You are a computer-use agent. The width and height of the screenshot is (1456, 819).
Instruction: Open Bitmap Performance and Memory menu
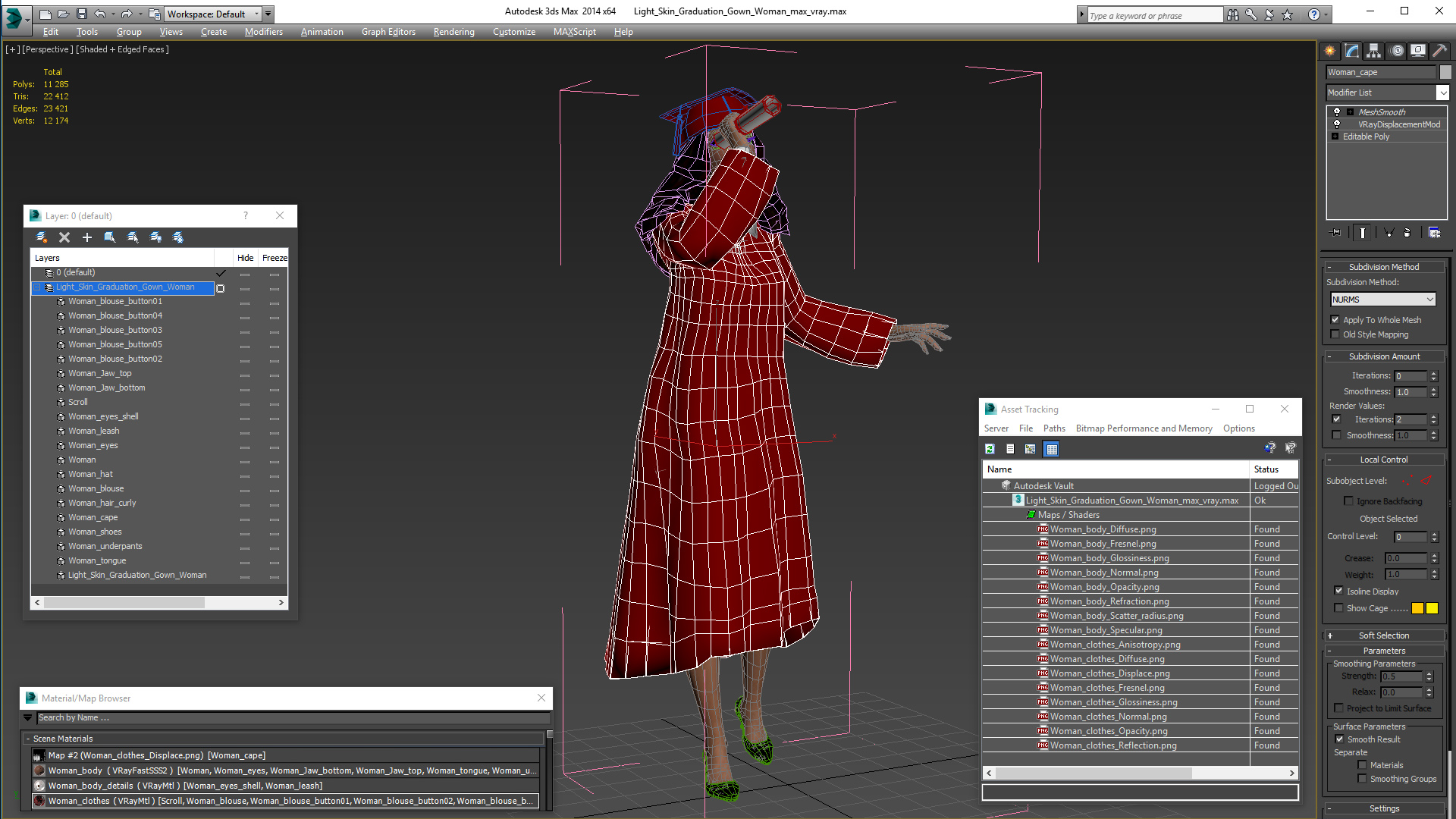pyautogui.click(x=1144, y=428)
